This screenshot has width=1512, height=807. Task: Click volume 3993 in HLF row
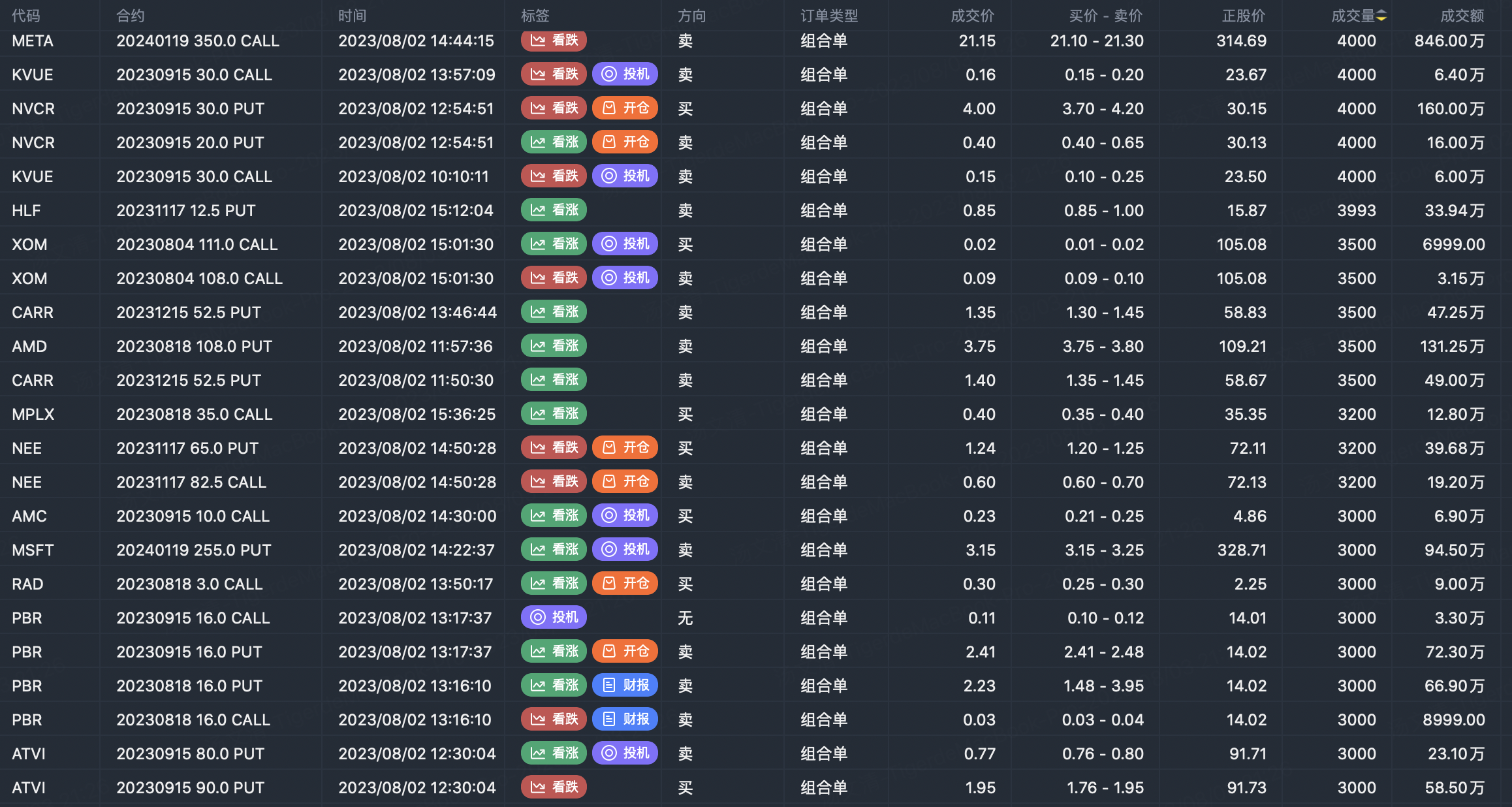(x=1357, y=210)
